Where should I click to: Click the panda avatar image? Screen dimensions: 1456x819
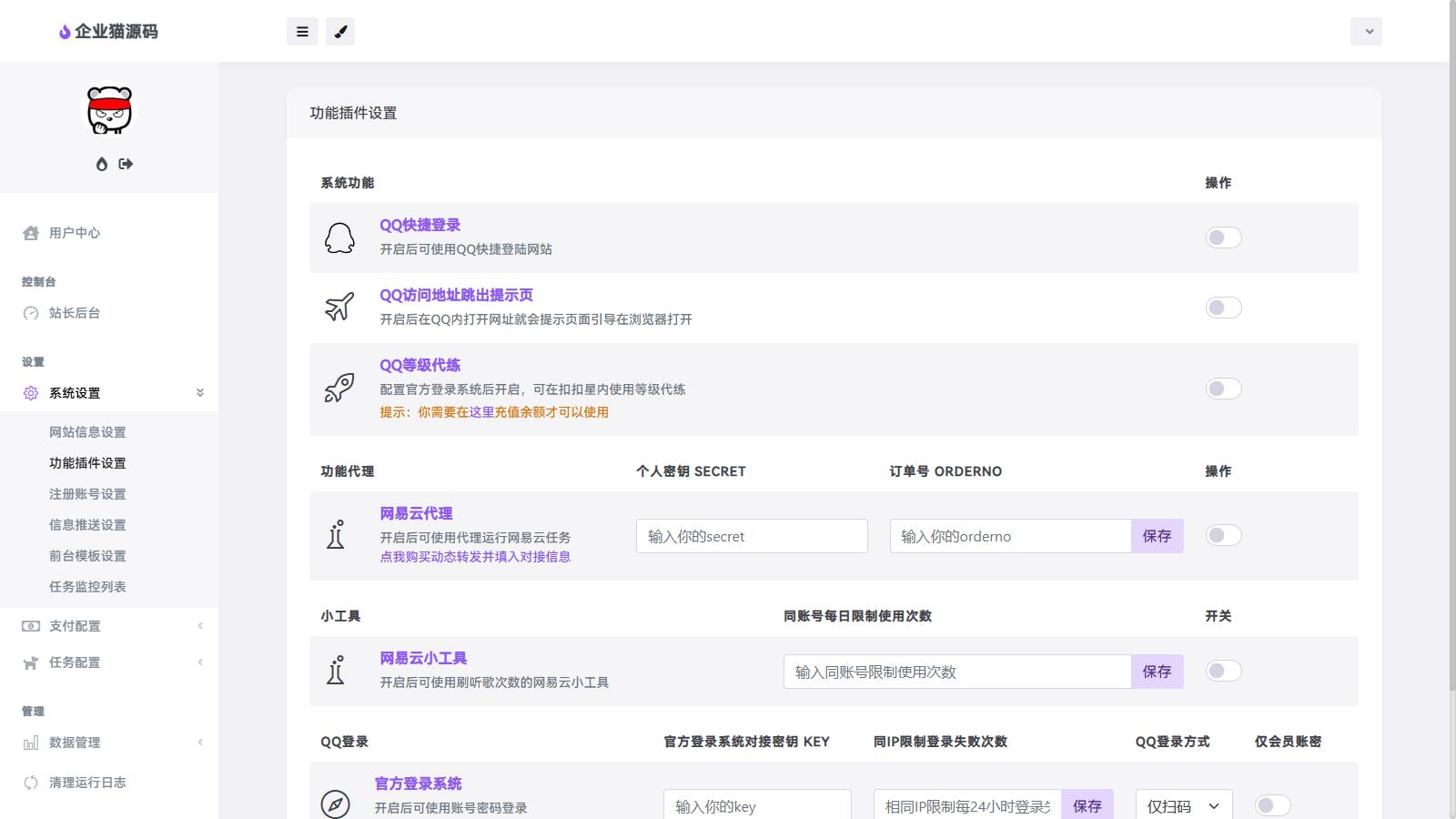click(x=109, y=111)
